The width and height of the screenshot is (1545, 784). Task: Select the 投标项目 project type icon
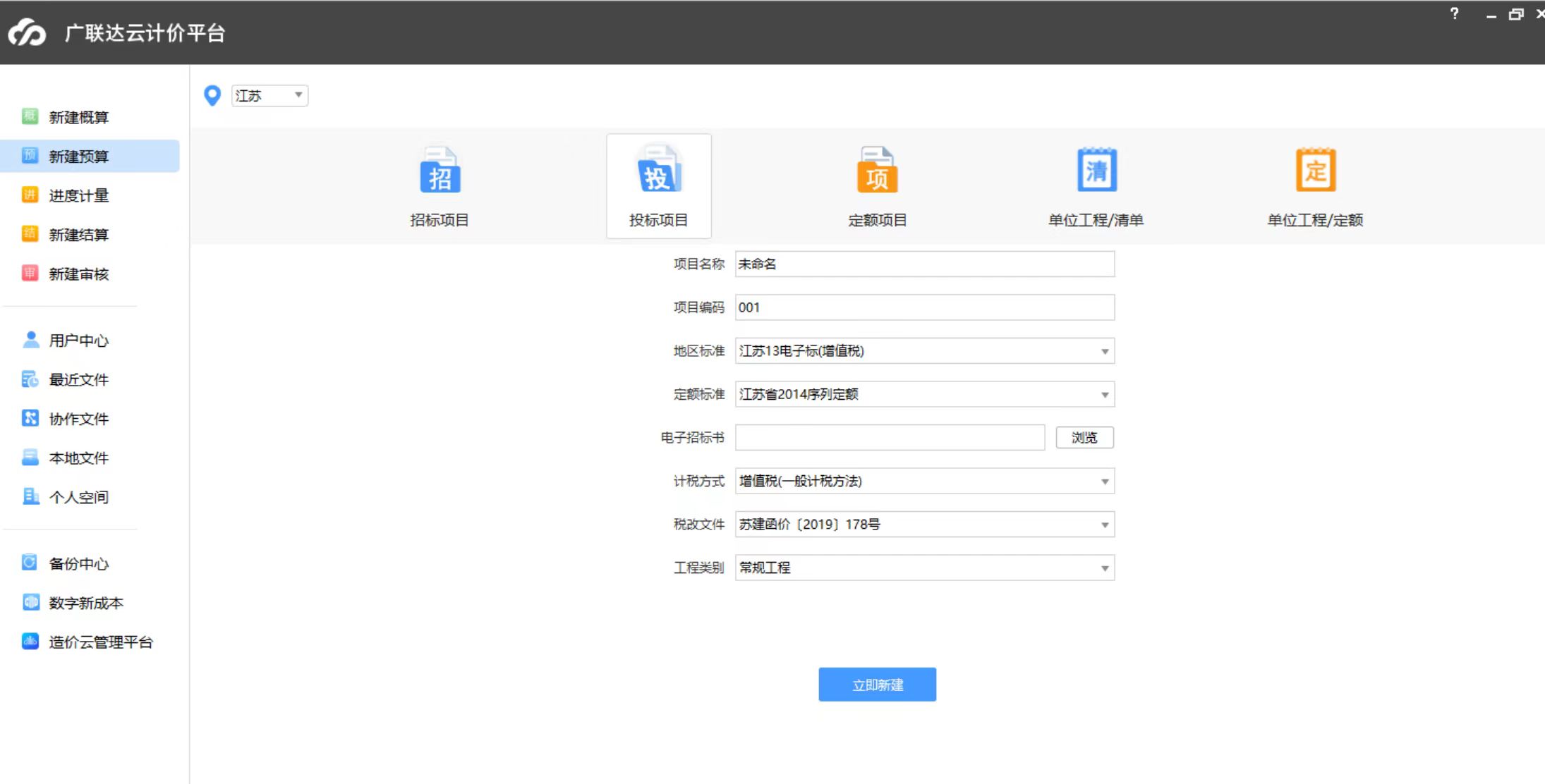(x=659, y=169)
